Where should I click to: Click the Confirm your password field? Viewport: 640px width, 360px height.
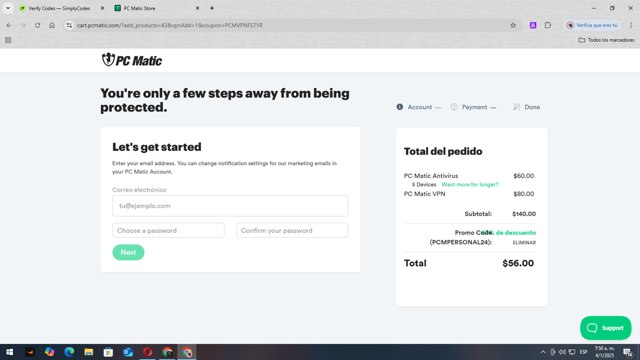click(292, 231)
